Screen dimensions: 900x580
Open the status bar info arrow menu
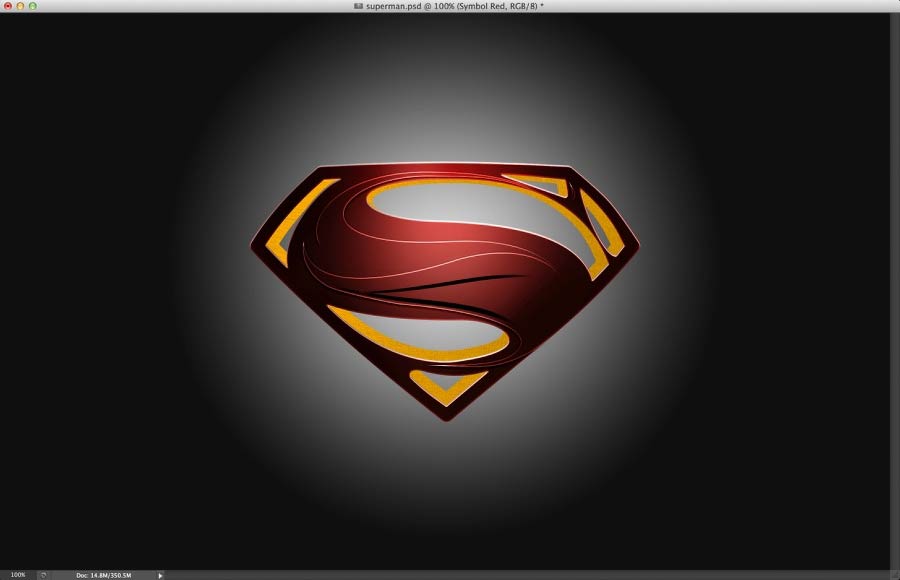point(160,575)
